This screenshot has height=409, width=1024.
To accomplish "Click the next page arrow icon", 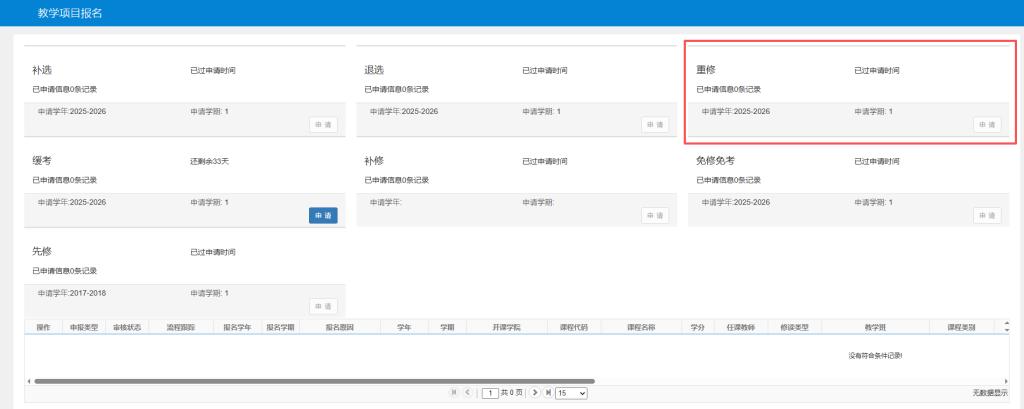I will point(535,393).
